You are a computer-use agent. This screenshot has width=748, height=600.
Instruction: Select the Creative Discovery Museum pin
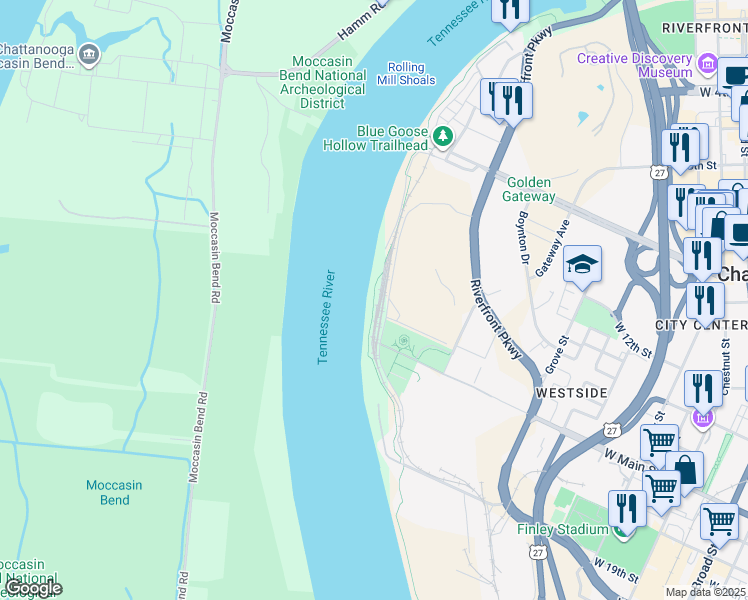tap(707, 63)
